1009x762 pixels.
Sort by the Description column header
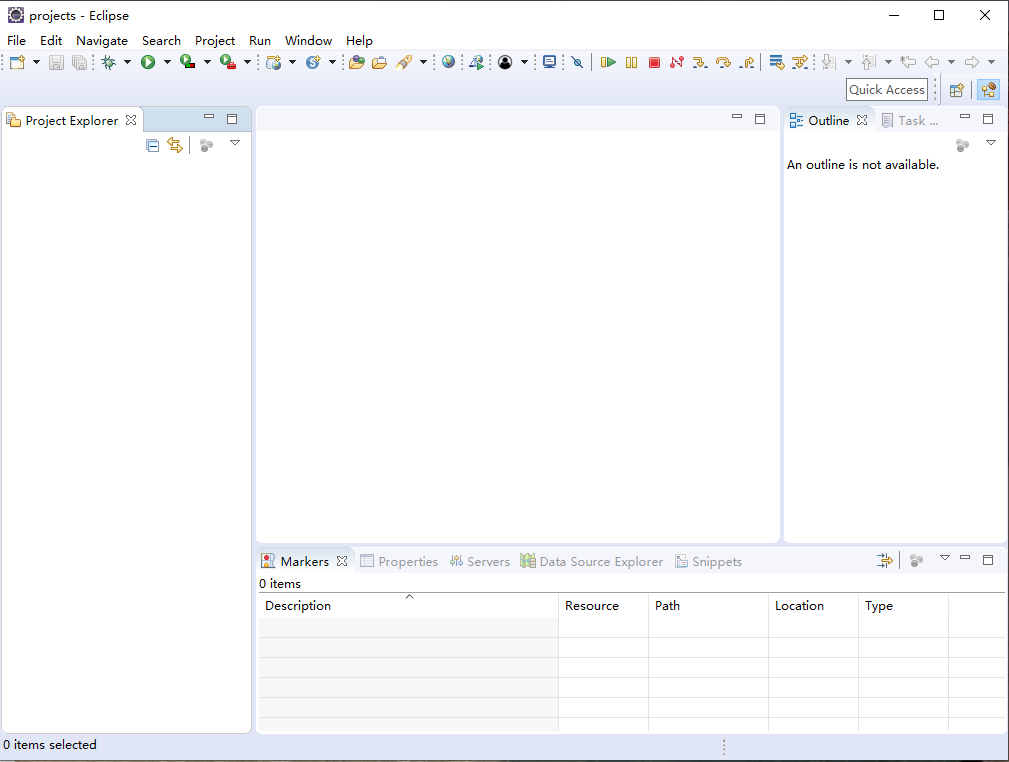click(409, 606)
